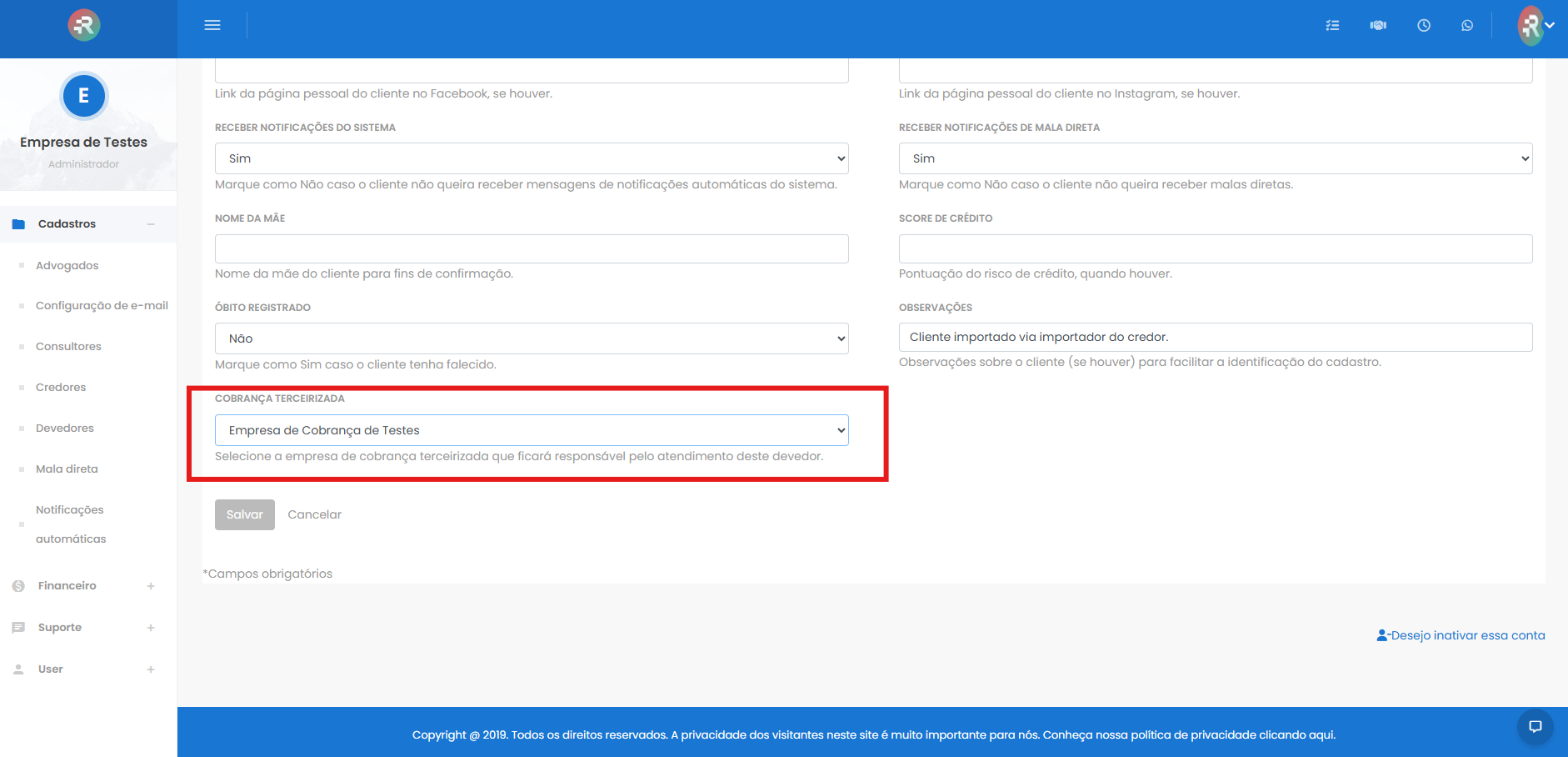Click the Nome da Mãe input field
The image size is (1568, 757).
[532, 248]
